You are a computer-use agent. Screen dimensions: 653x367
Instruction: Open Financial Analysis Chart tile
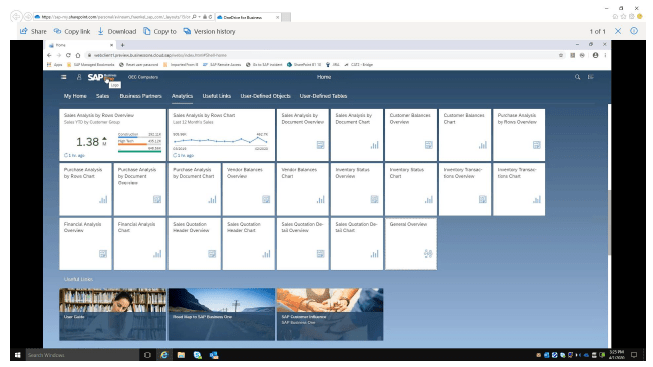(140, 244)
